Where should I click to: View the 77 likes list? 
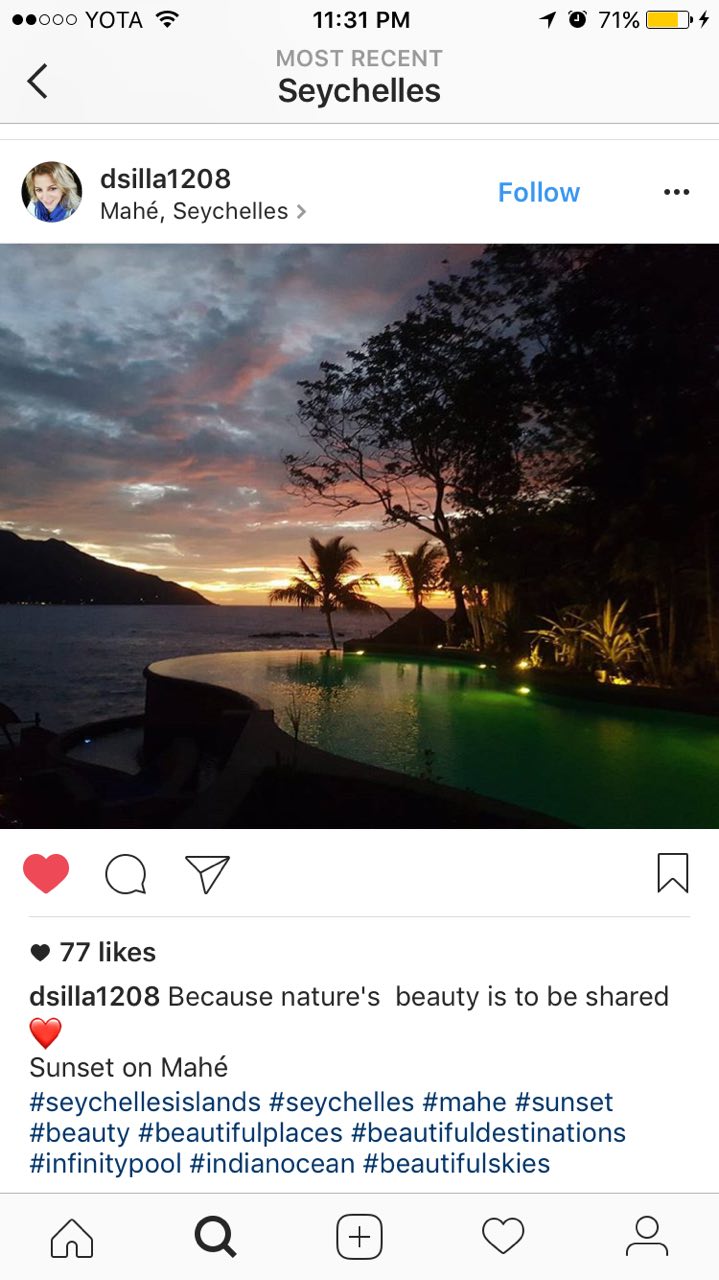tap(93, 952)
